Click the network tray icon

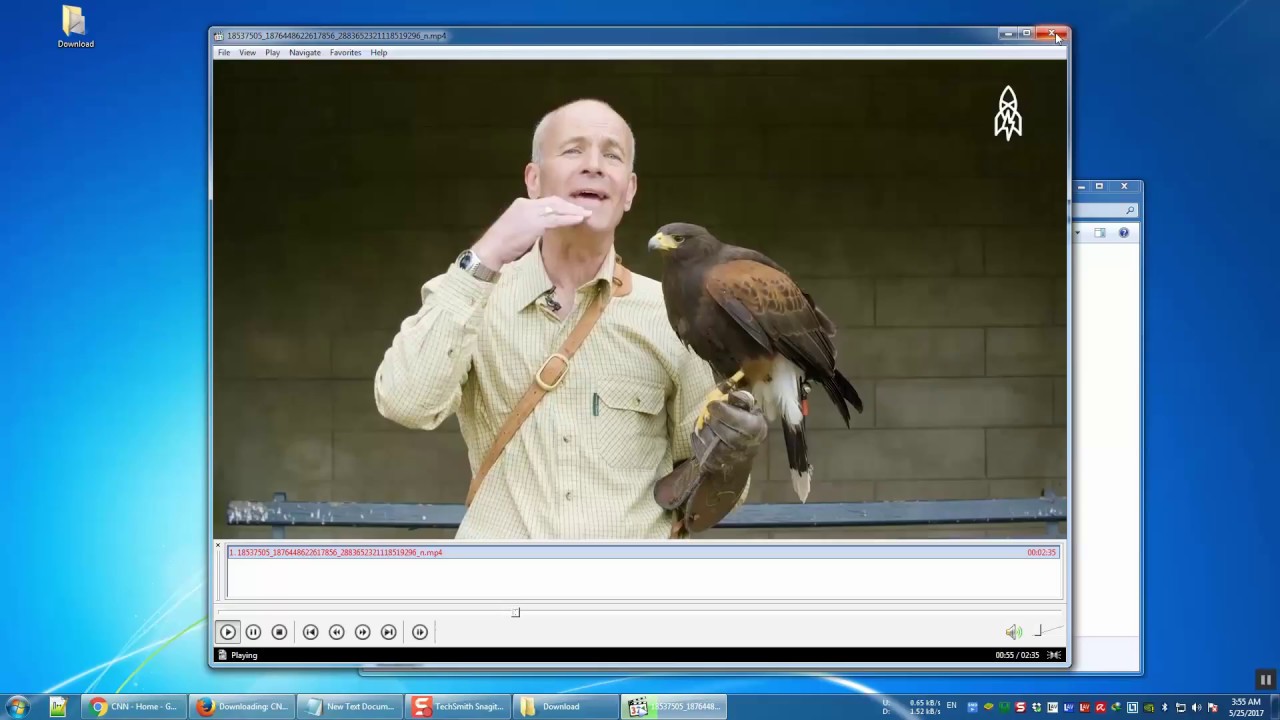point(1180,707)
